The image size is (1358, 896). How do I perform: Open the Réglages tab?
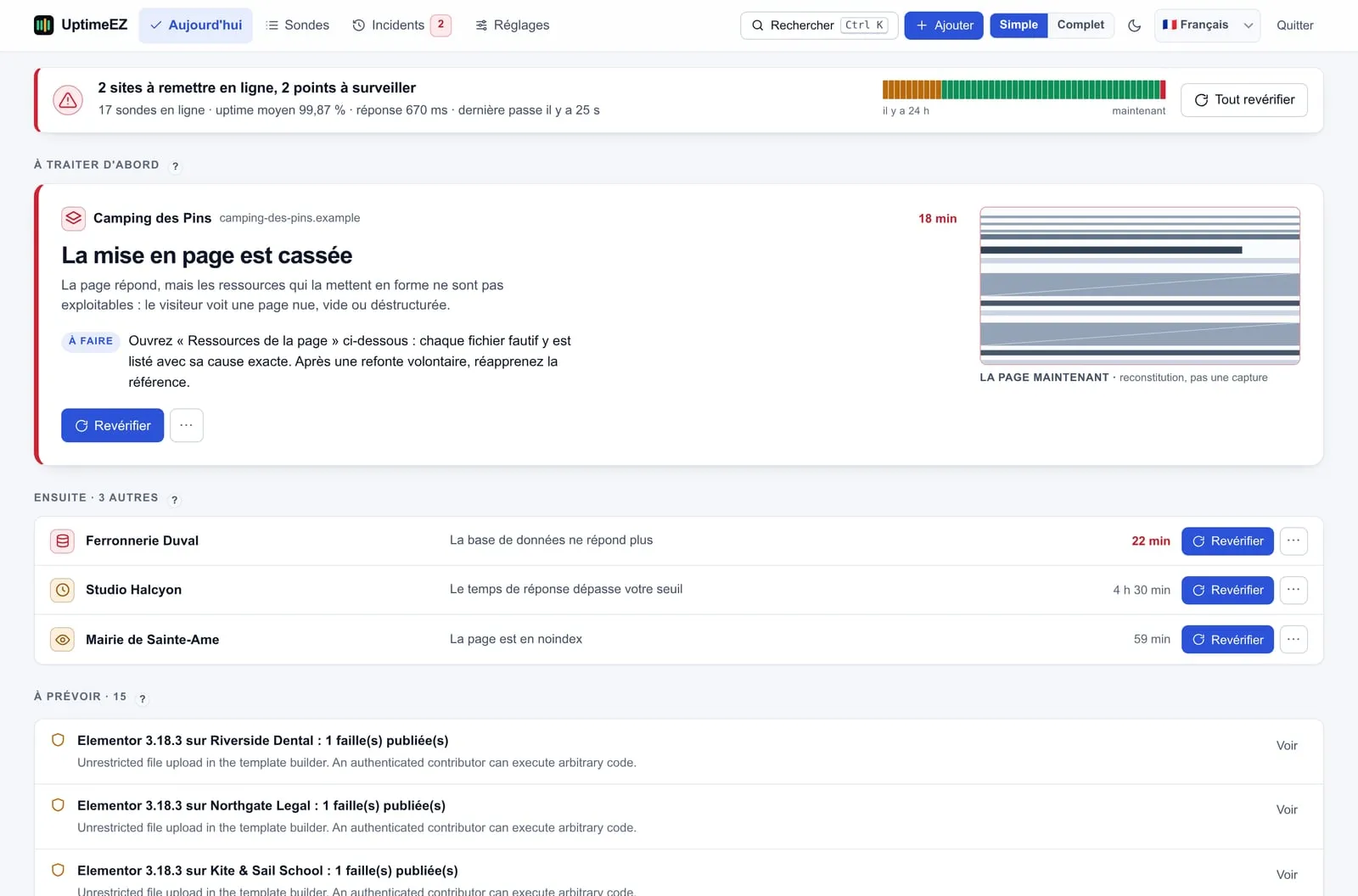512,25
